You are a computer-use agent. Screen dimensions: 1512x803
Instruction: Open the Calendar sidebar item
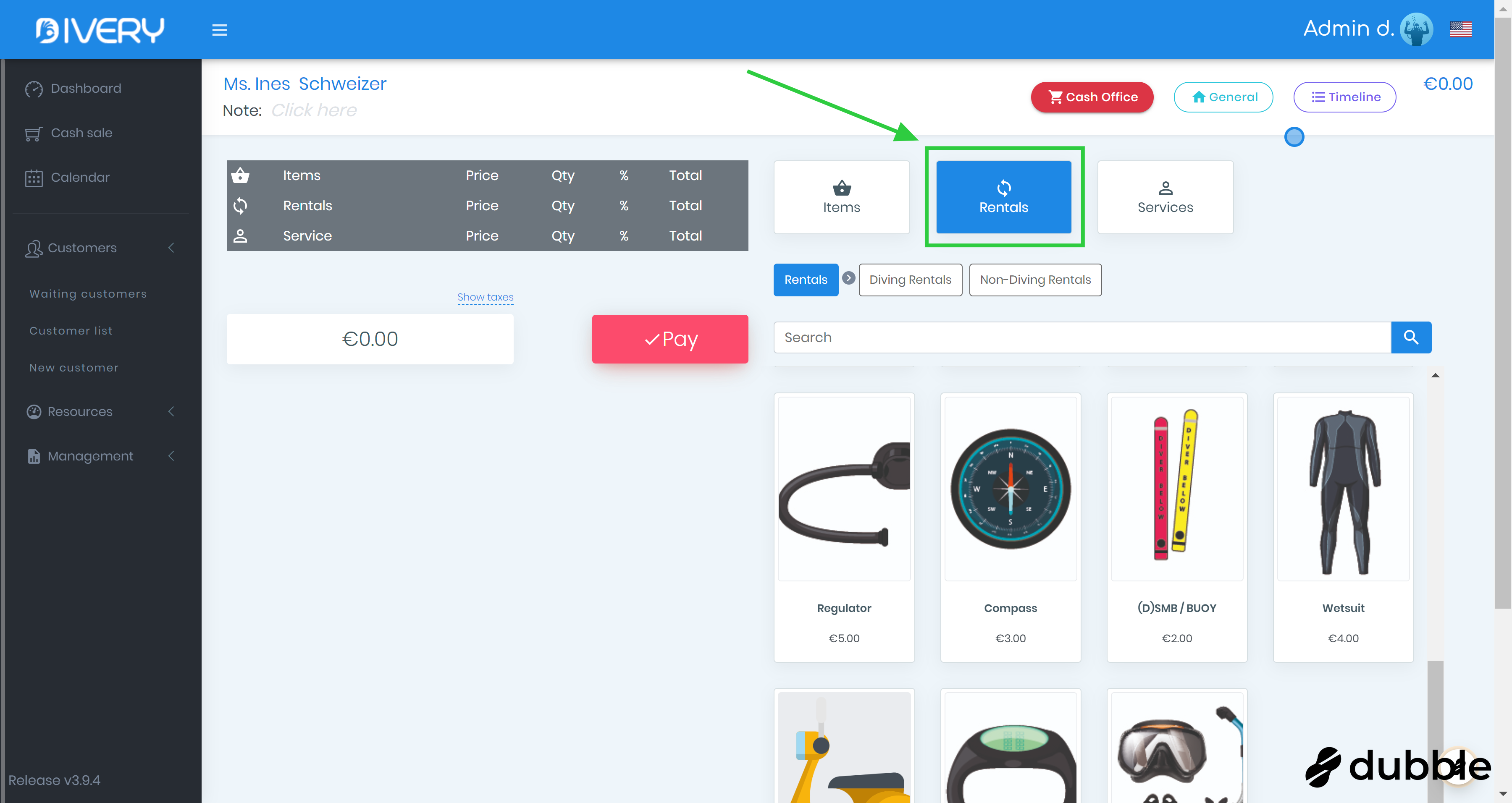80,177
